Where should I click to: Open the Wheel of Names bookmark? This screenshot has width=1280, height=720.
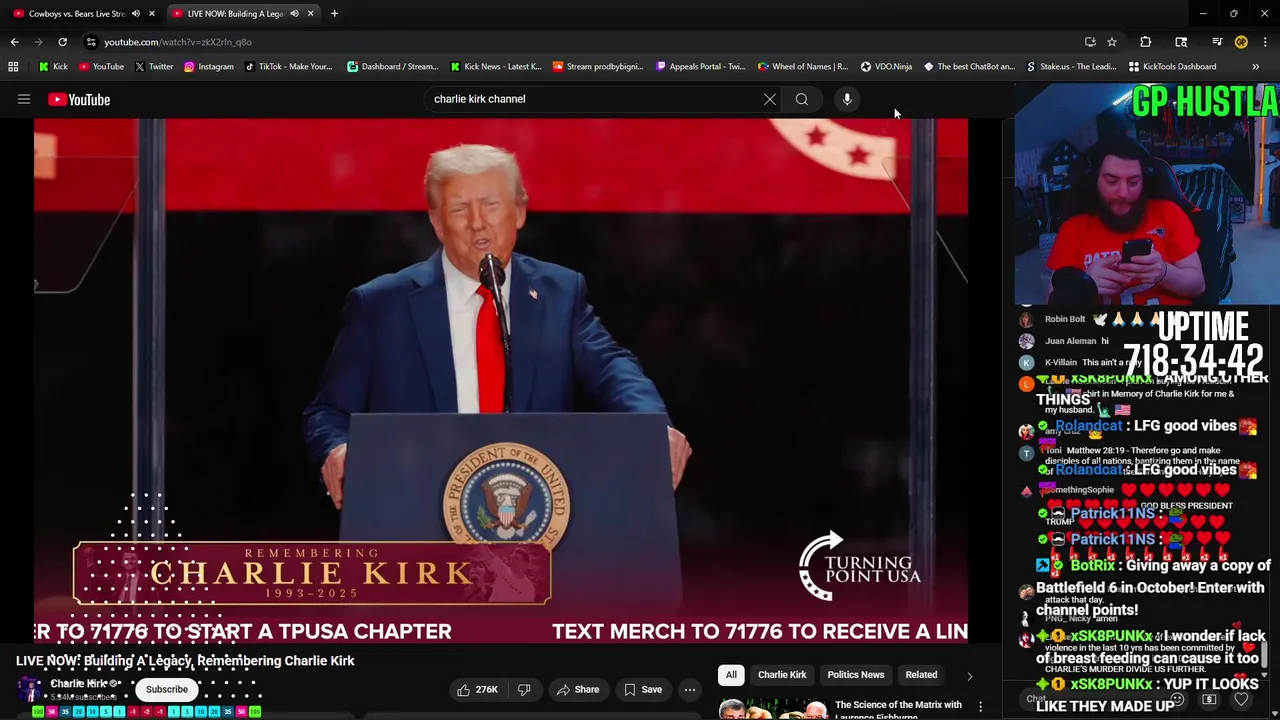tap(802, 66)
